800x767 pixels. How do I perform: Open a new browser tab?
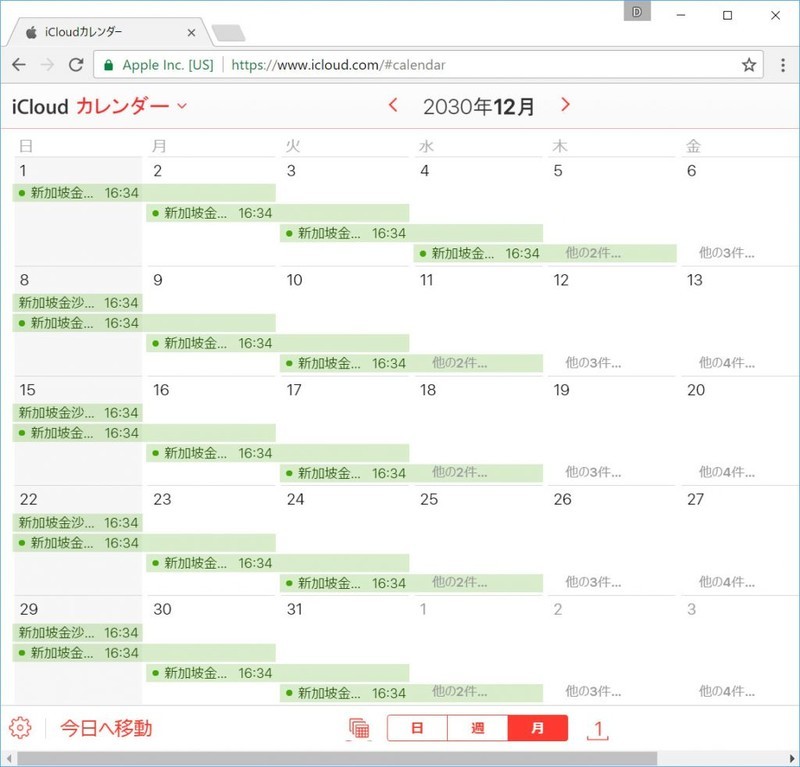(228, 33)
